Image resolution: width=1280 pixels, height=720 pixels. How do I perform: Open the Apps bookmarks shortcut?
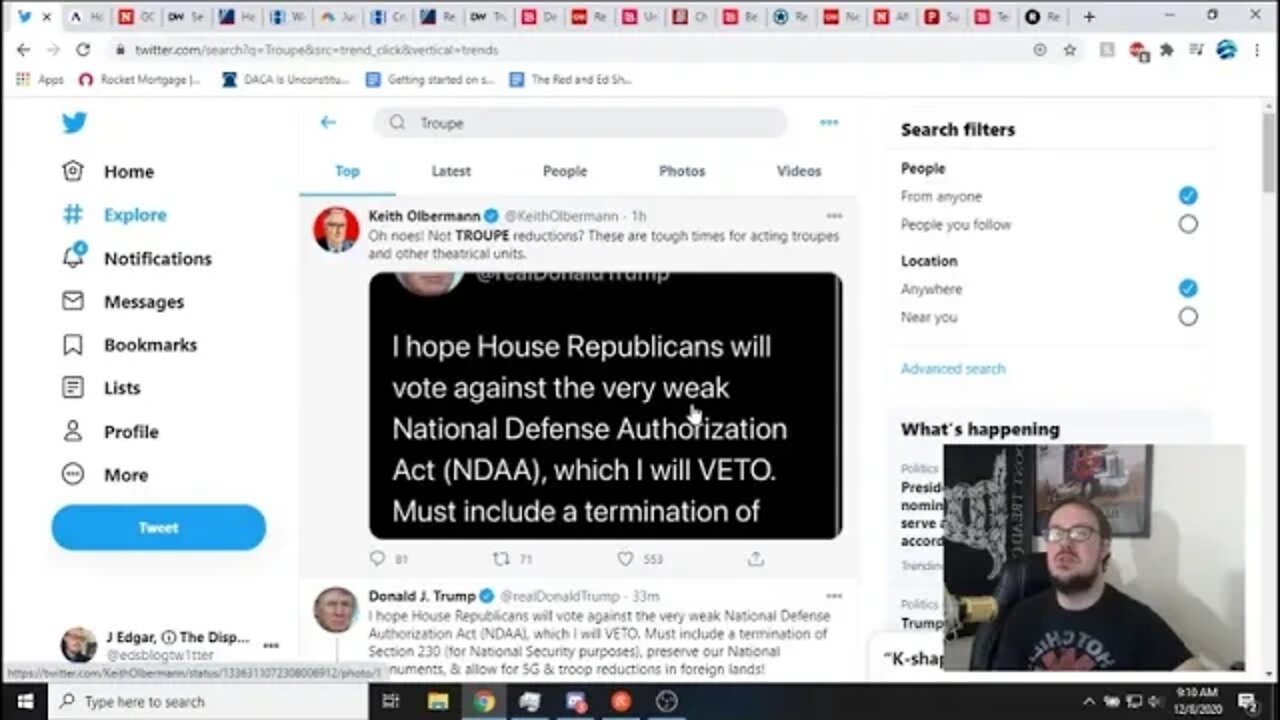click(40, 79)
